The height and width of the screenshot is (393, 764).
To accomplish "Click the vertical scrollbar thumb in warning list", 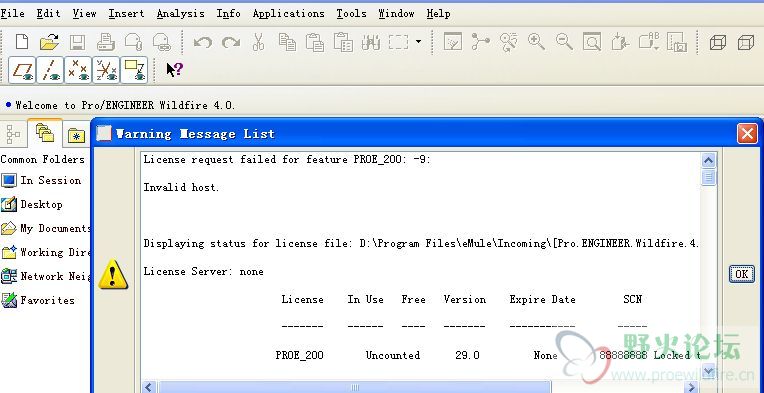I will click(x=708, y=177).
